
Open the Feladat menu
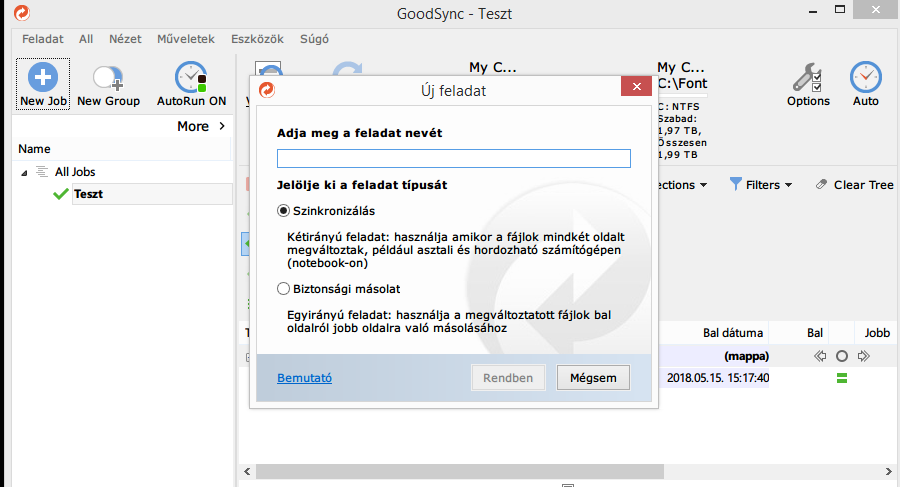[x=42, y=39]
